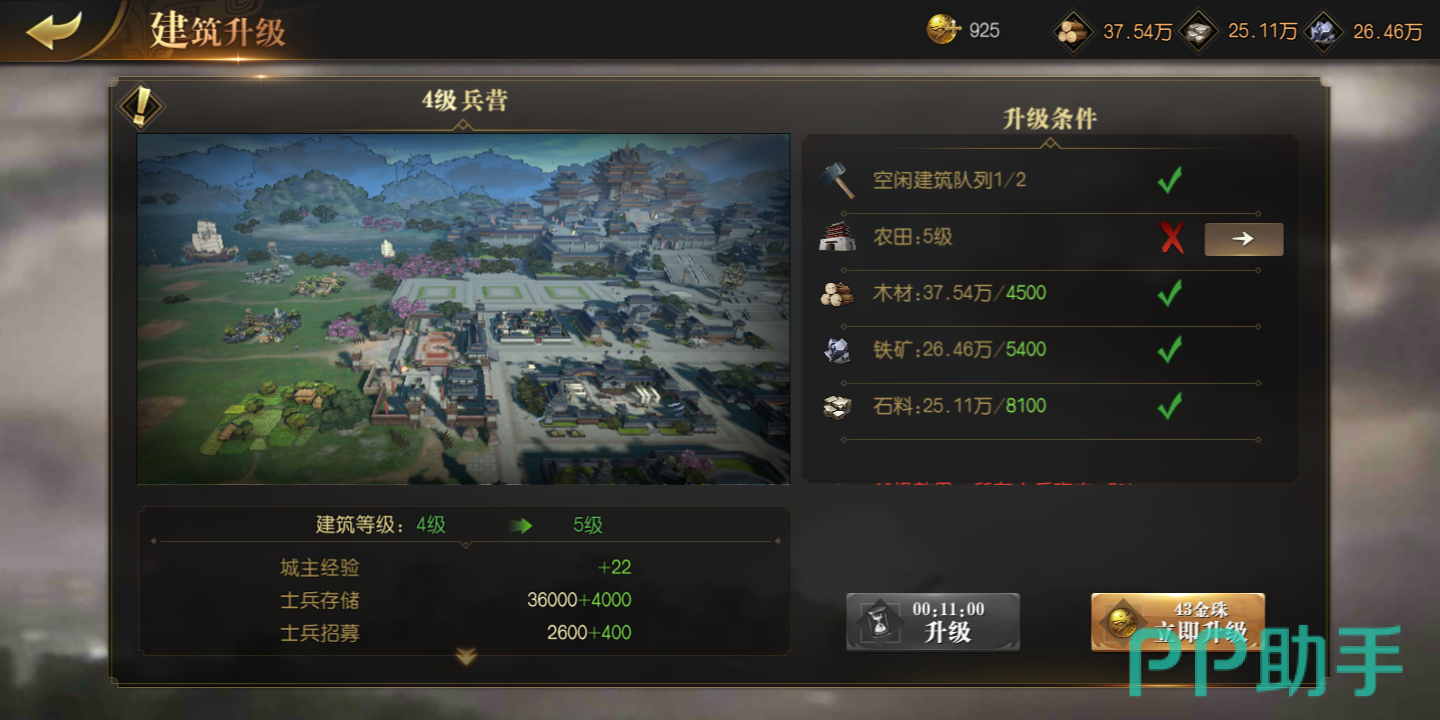Expand under the 升级条件 header notch
The height and width of the screenshot is (720, 1440).
(x=1050, y=143)
